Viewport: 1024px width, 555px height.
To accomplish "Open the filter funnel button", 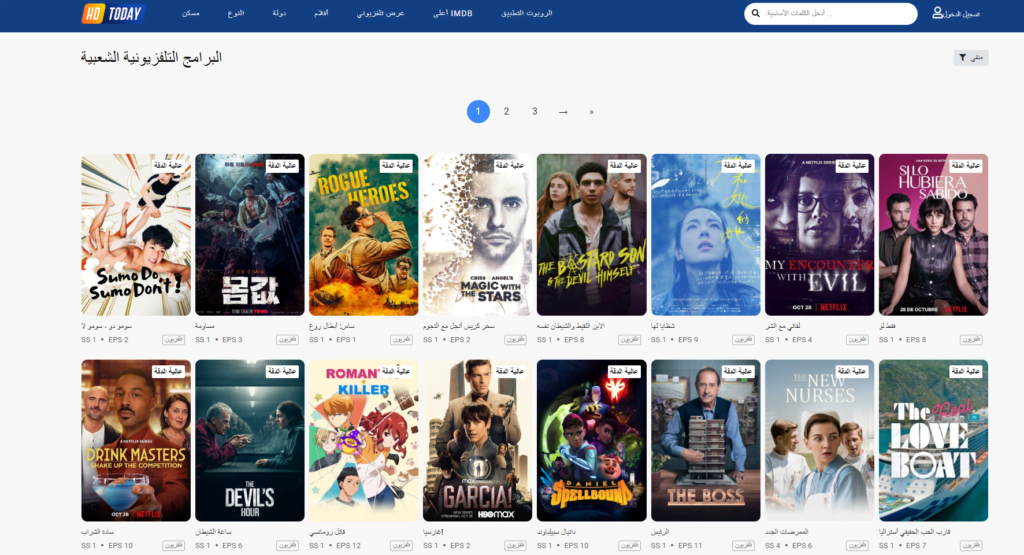I will [970, 58].
